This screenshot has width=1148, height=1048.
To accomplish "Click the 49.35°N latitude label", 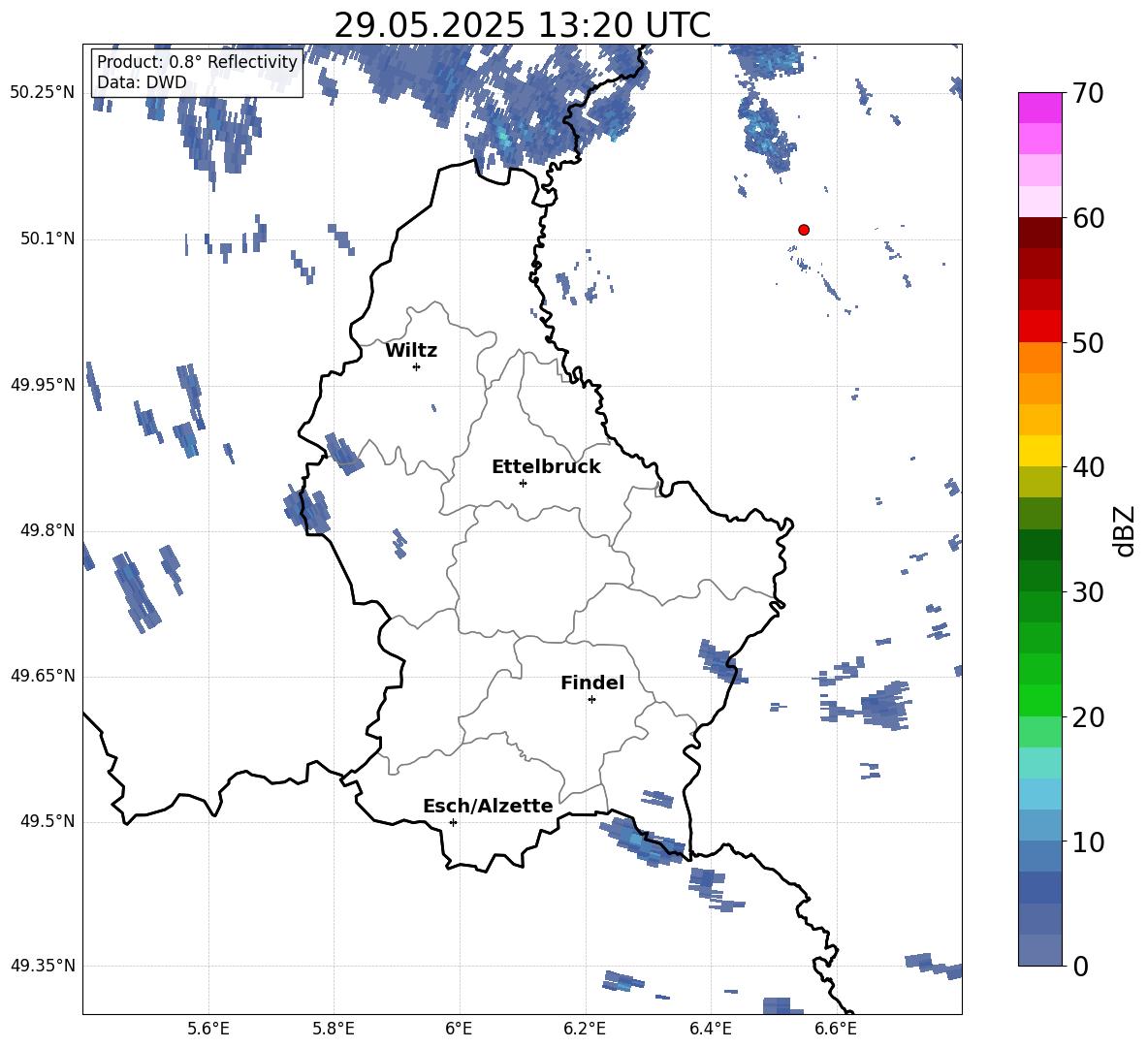I will coord(43,966).
